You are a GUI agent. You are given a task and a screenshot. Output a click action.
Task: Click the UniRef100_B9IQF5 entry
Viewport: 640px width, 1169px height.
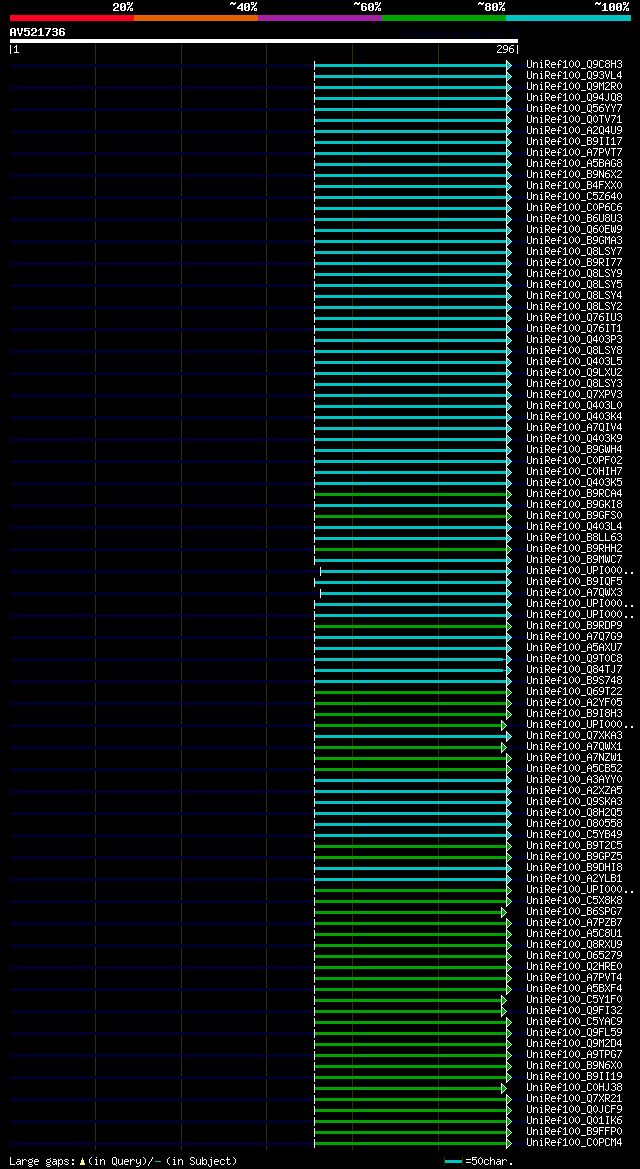click(574, 582)
